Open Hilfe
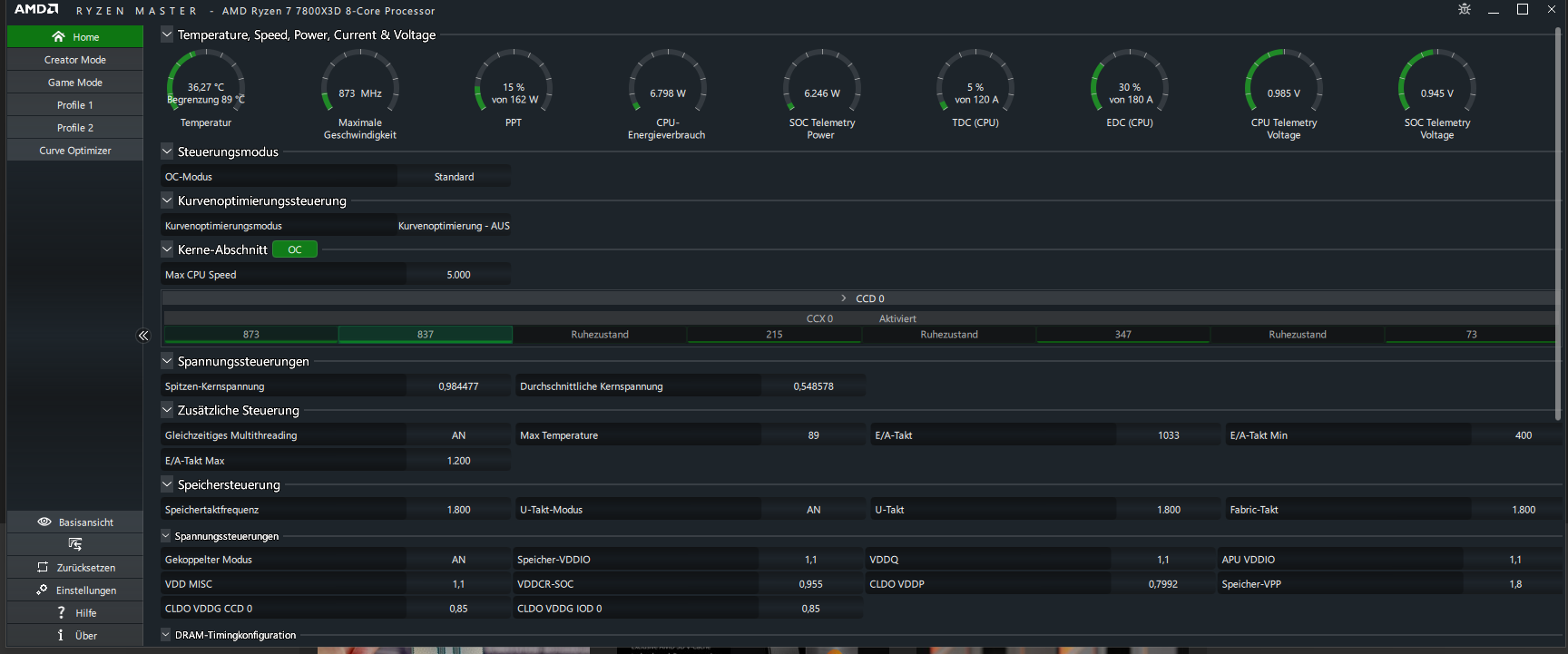This screenshot has width=1568, height=654. (x=75, y=612)
